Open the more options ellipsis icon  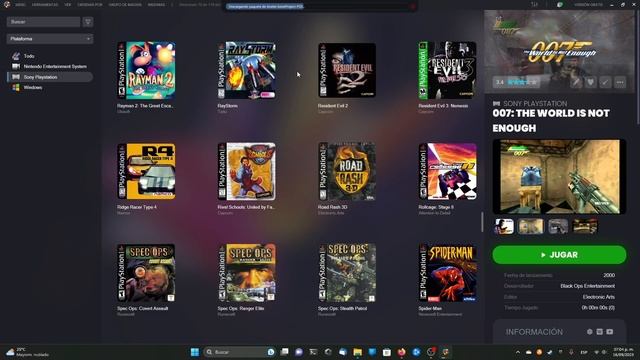pyautogui.click(x=620, y=82)
